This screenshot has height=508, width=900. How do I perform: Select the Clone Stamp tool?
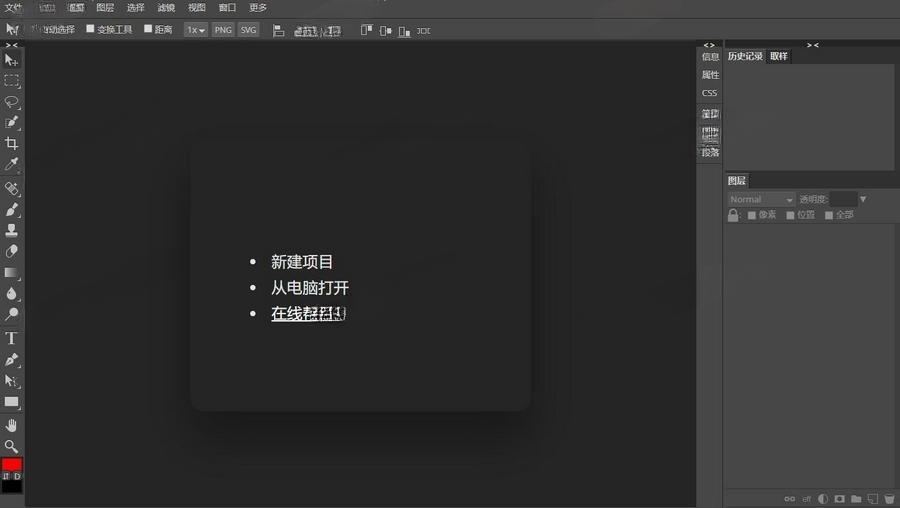[x=12, y=230]
